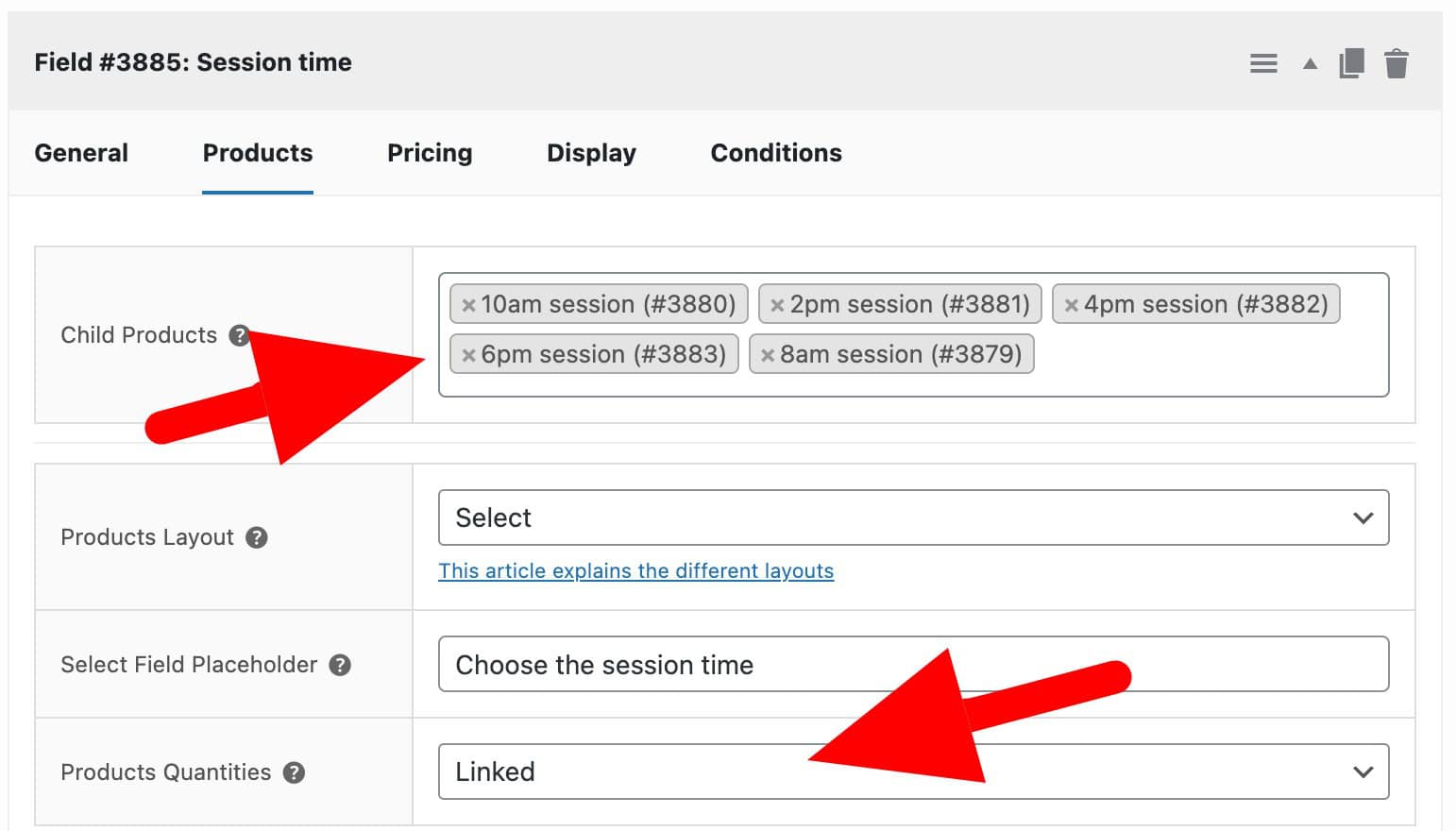Viewport: 1456px width, 831px height.
Task: Remove 8am session from child products
Action: [768, 355]
